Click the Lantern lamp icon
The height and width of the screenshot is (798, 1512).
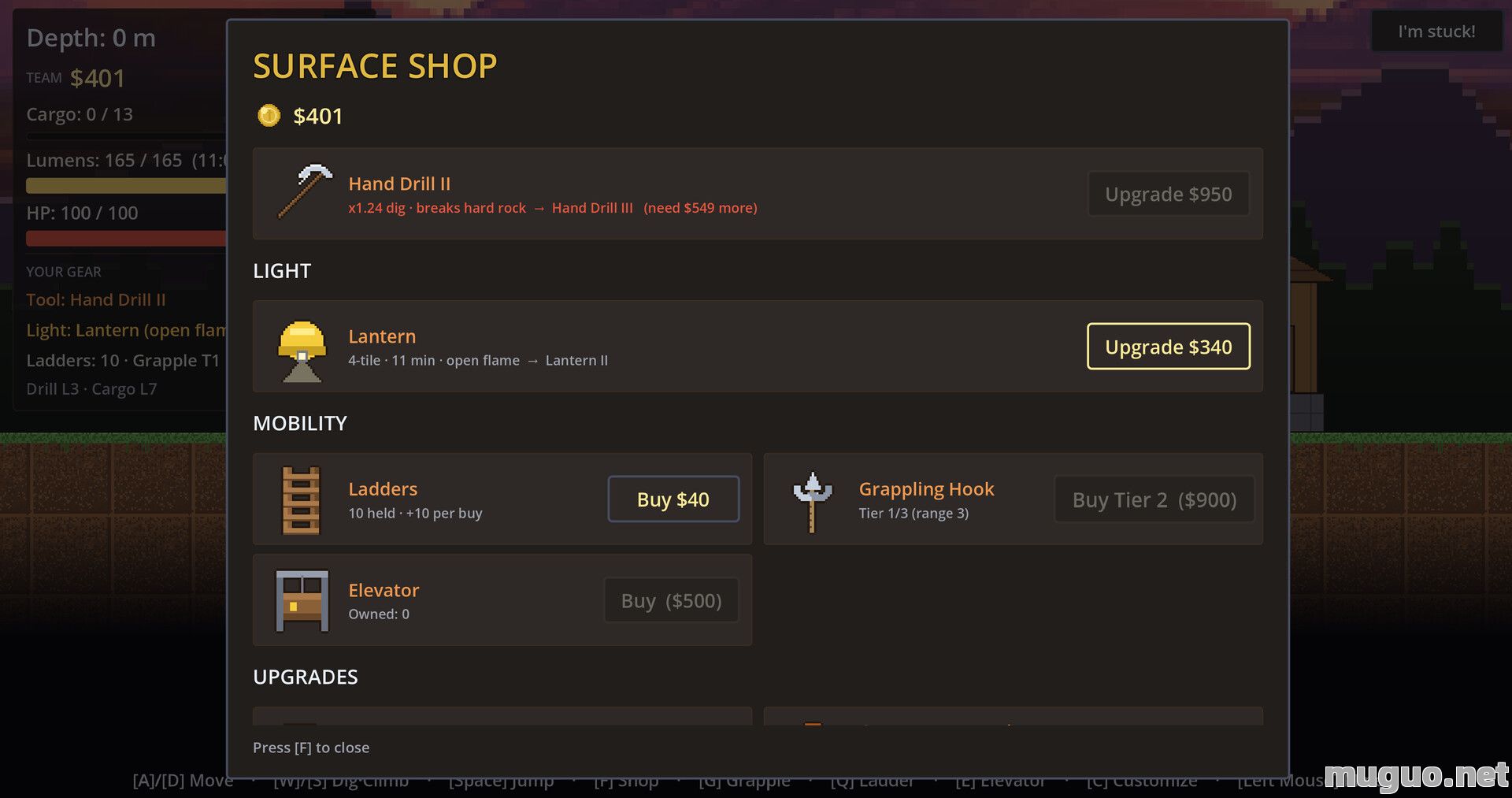302,351
